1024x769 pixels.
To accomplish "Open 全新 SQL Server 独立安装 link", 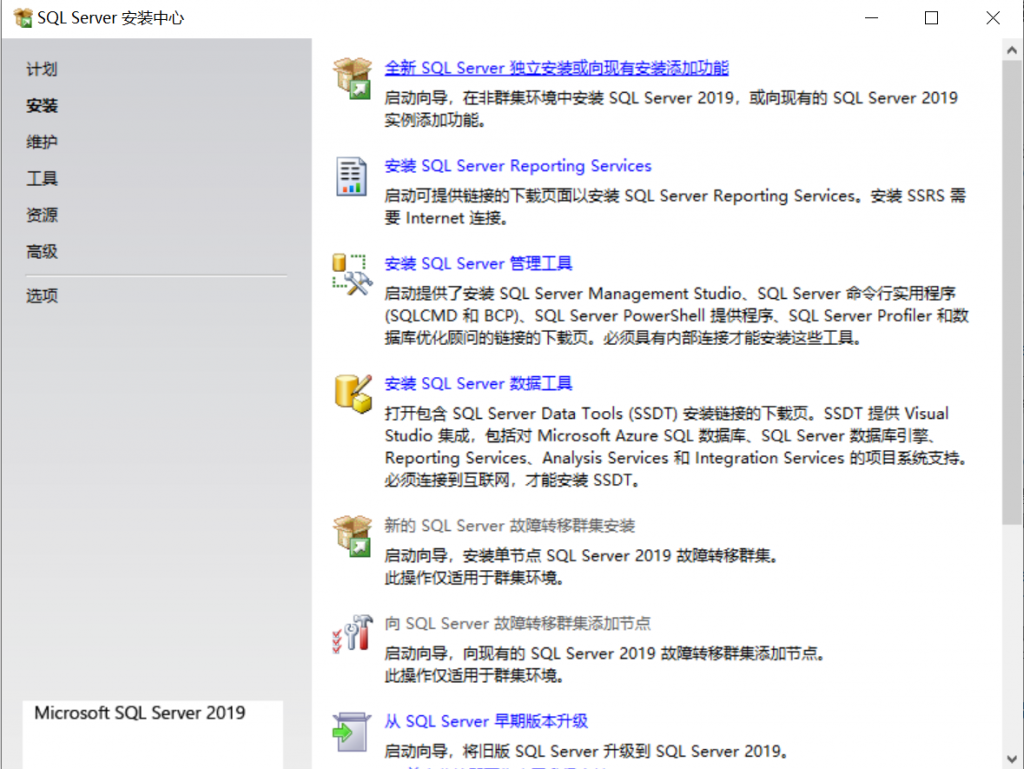I will pyautogui.click(x=556, y=68).
